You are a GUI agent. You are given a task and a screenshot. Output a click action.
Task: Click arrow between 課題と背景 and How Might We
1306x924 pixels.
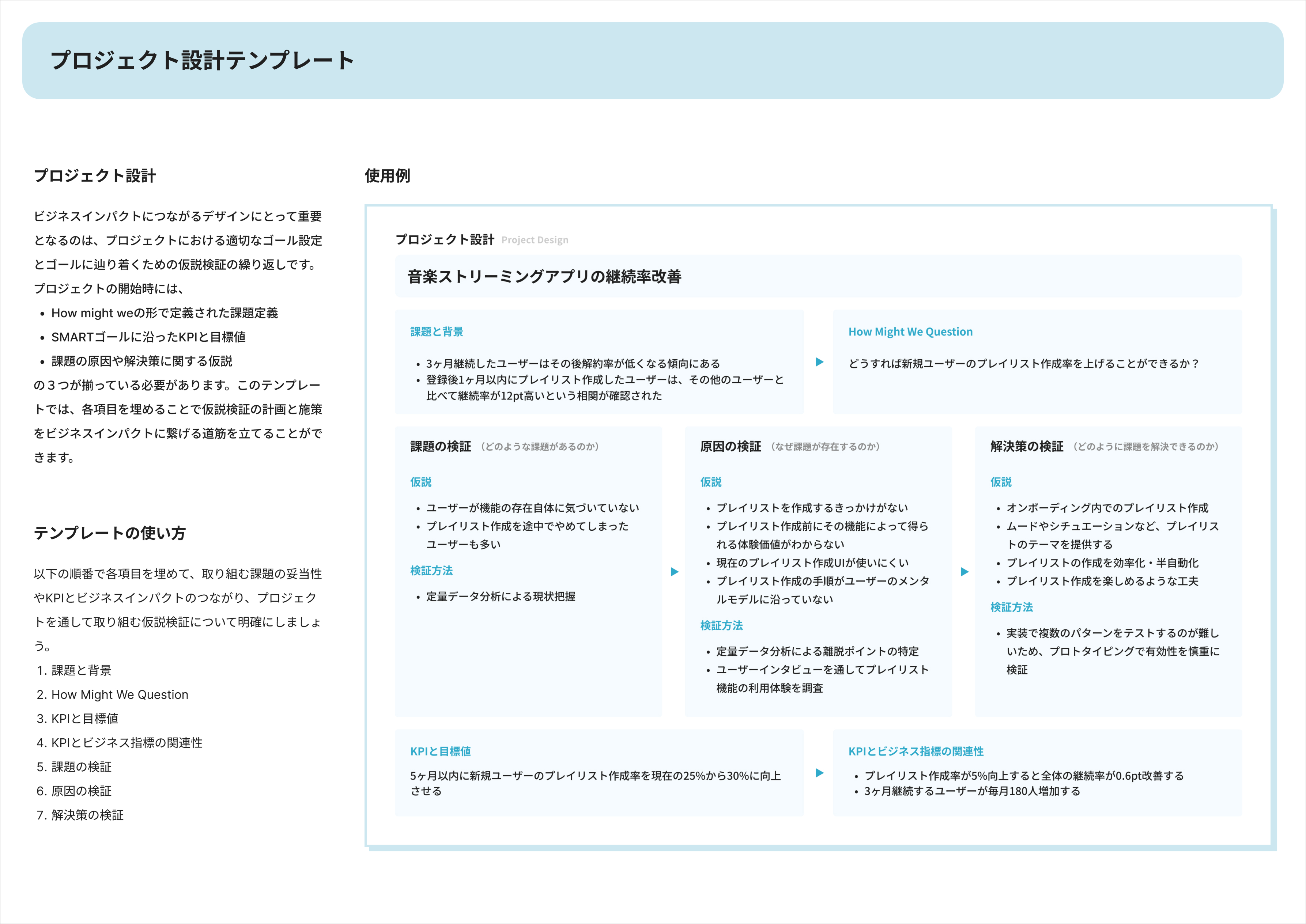[819, 362]
